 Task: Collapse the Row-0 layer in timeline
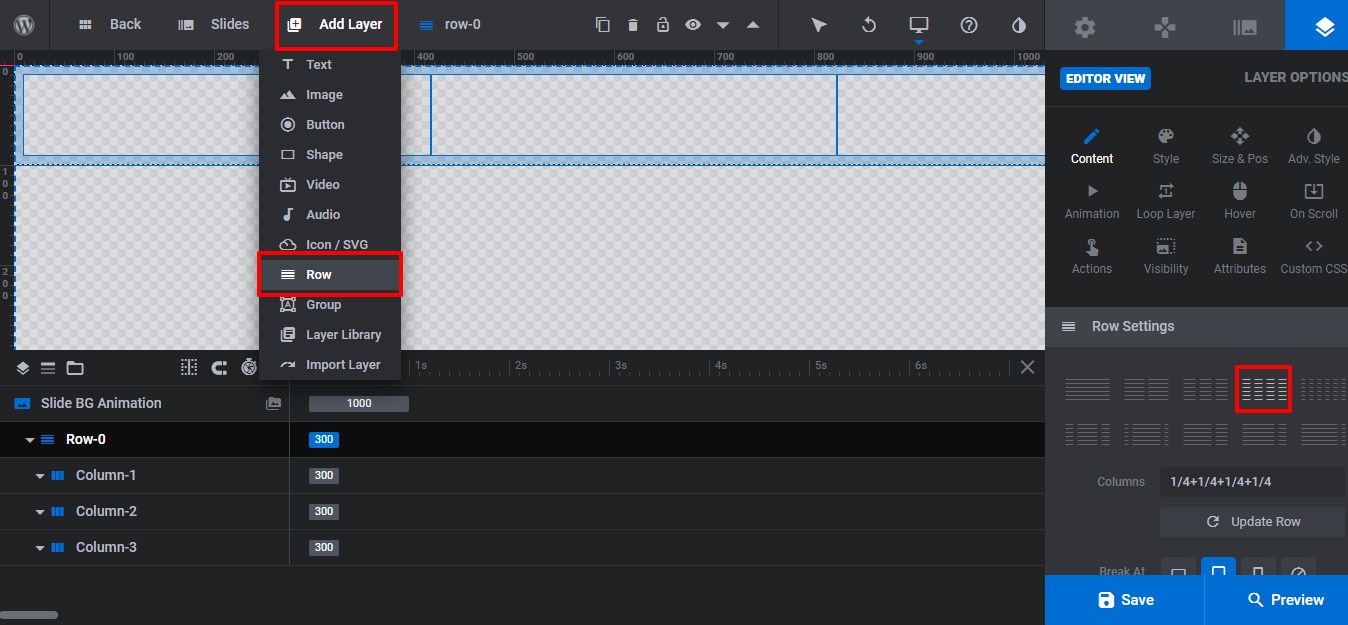[30, 440]
